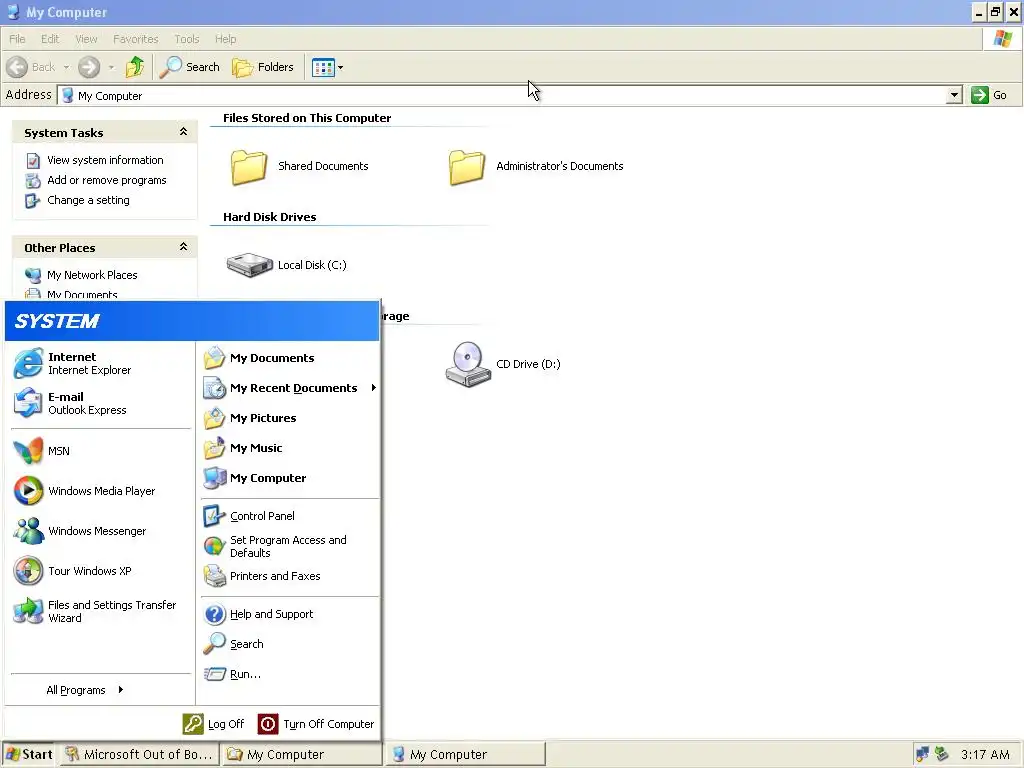1024x768 pixels.
Task: Click the Forward navigation button
Action: [x=89, y=67]
